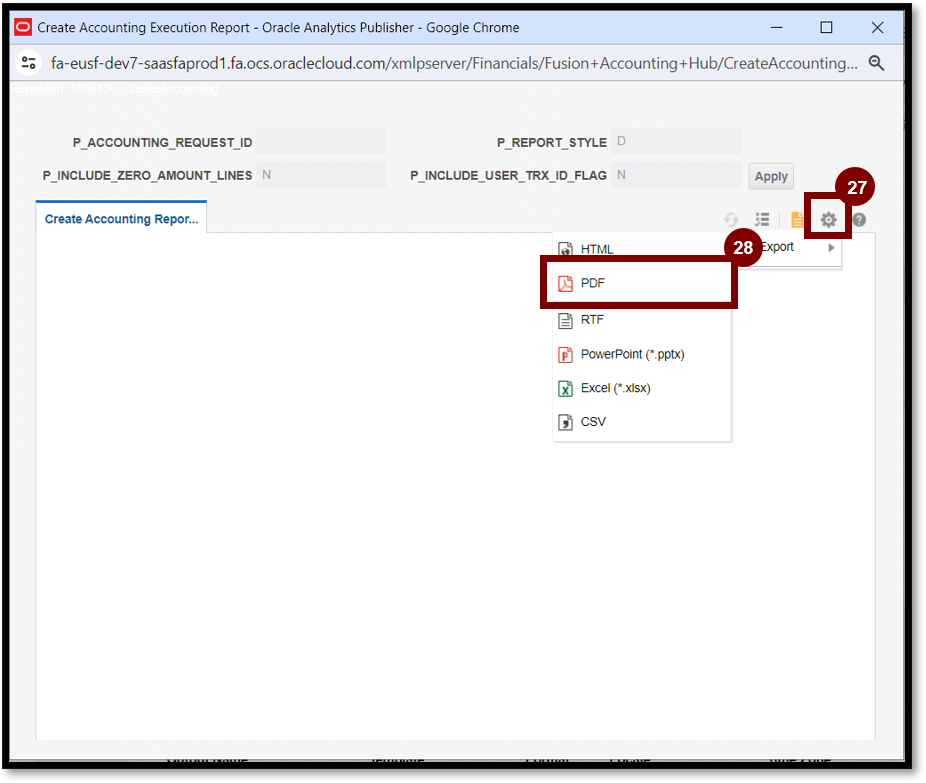The image size is (926, 783).
Task: Select PowerPoint (*.pptx) export option
Action: [x=631, y=354]
